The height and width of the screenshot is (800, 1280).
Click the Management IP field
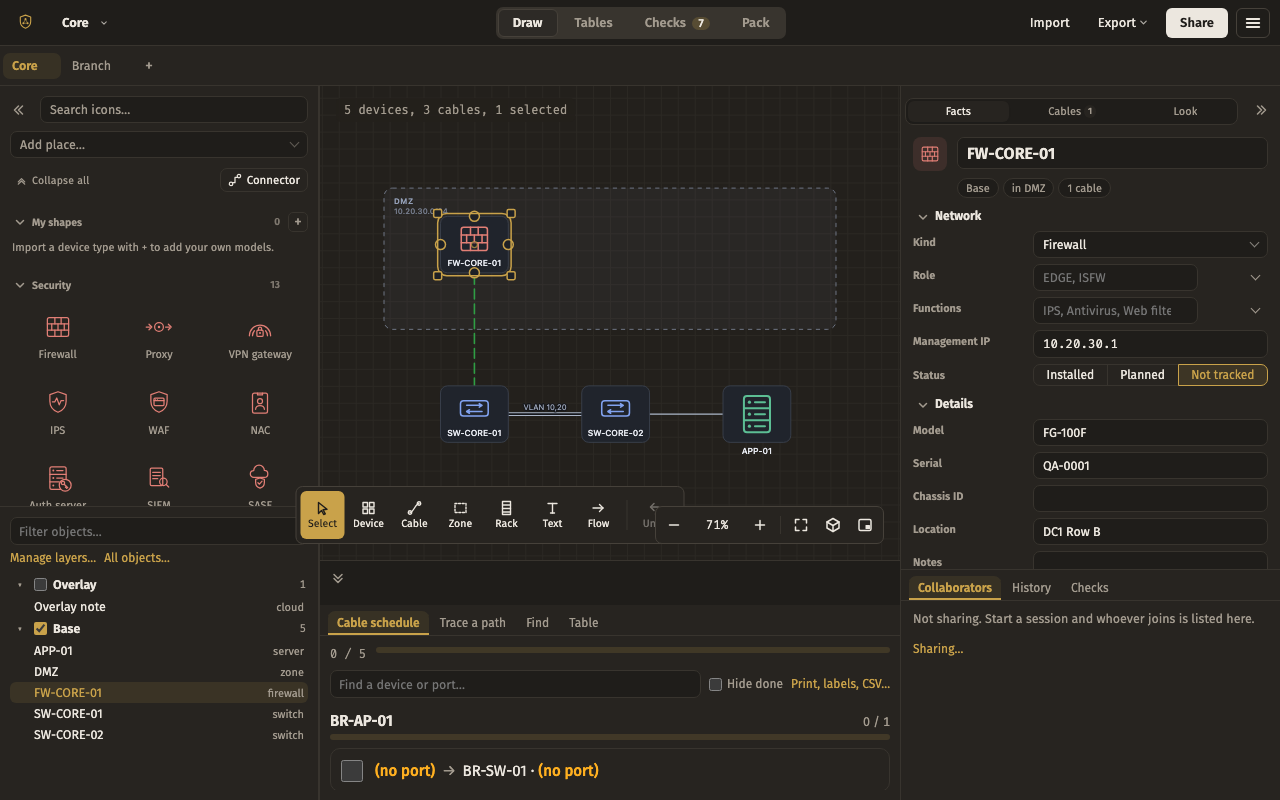point(1150,343)
